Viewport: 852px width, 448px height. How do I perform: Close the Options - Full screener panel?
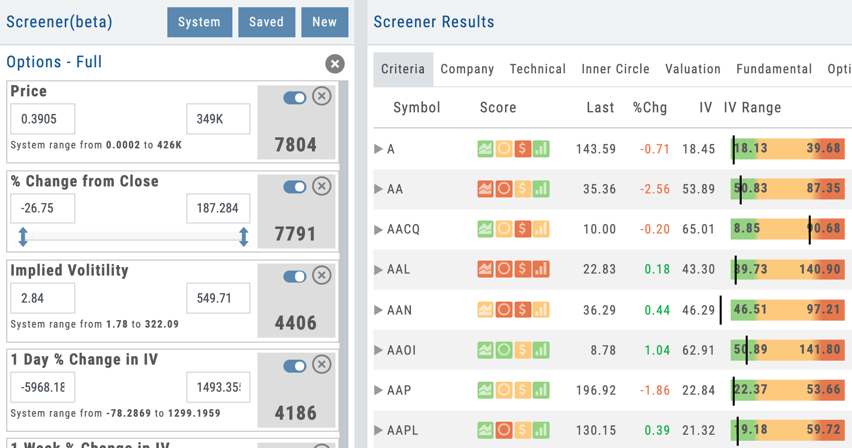[x=335, y=64]
